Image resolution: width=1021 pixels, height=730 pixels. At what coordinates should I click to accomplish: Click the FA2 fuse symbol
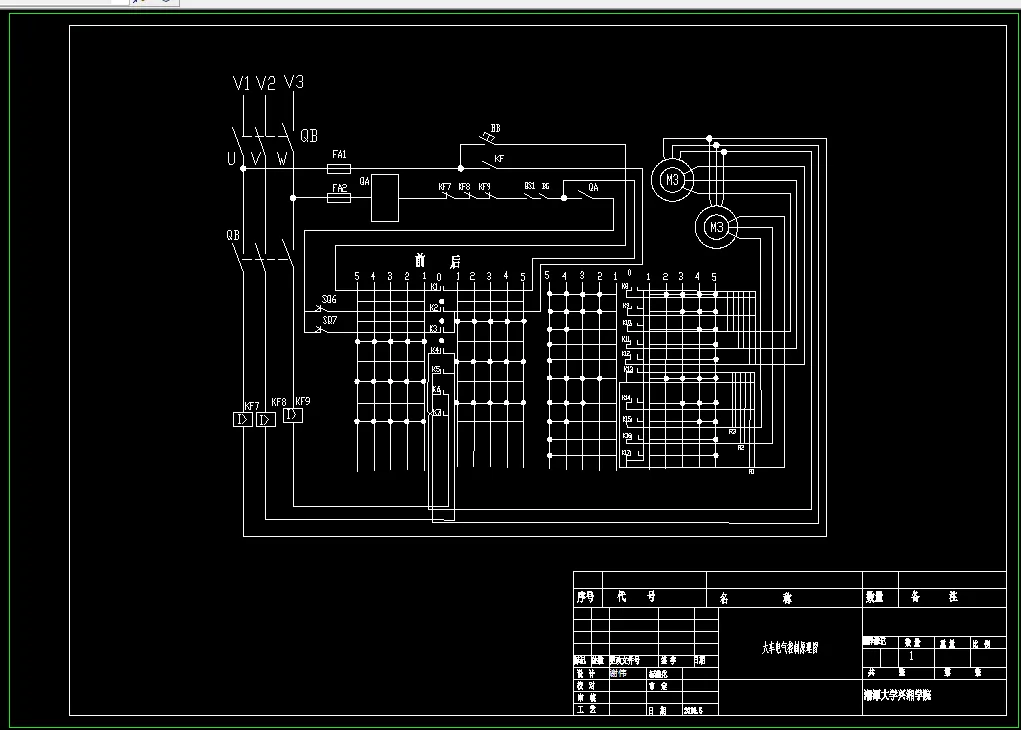click(339, 198)
